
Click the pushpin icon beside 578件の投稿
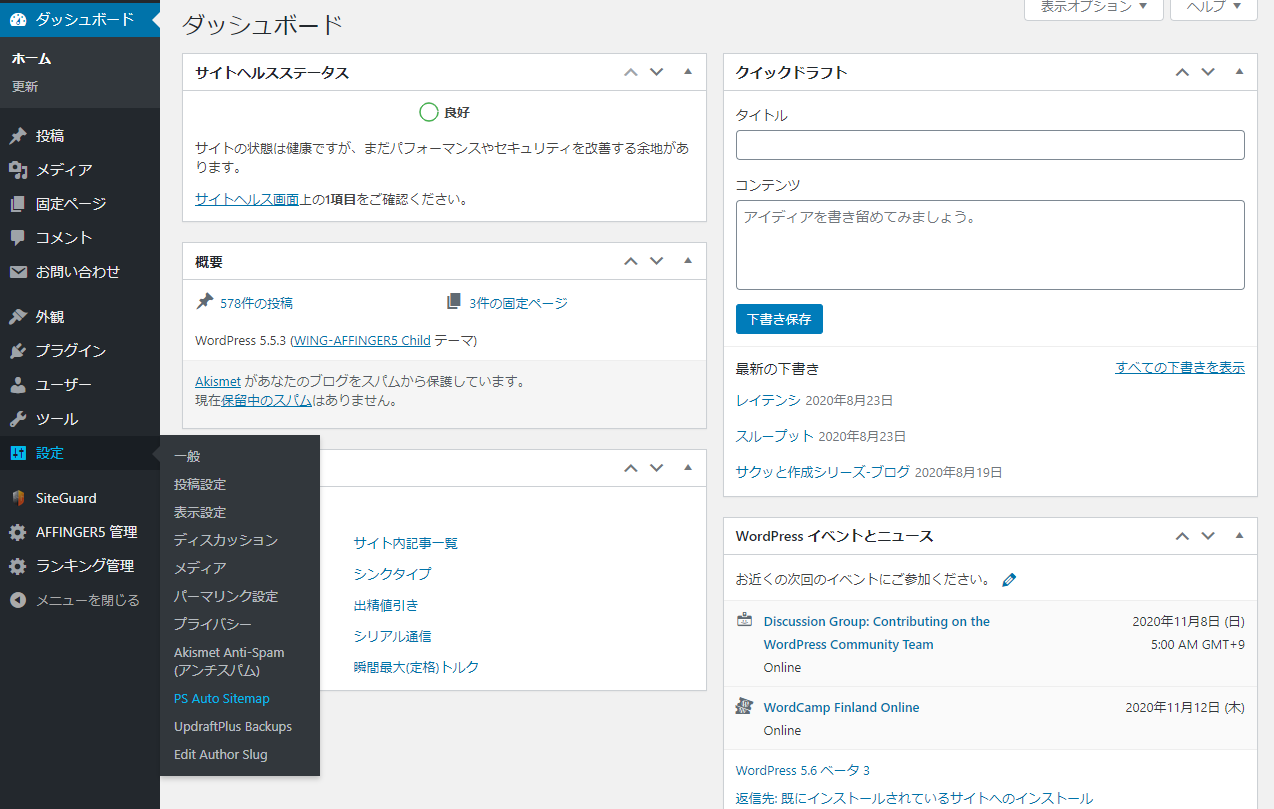pos(205,302)
